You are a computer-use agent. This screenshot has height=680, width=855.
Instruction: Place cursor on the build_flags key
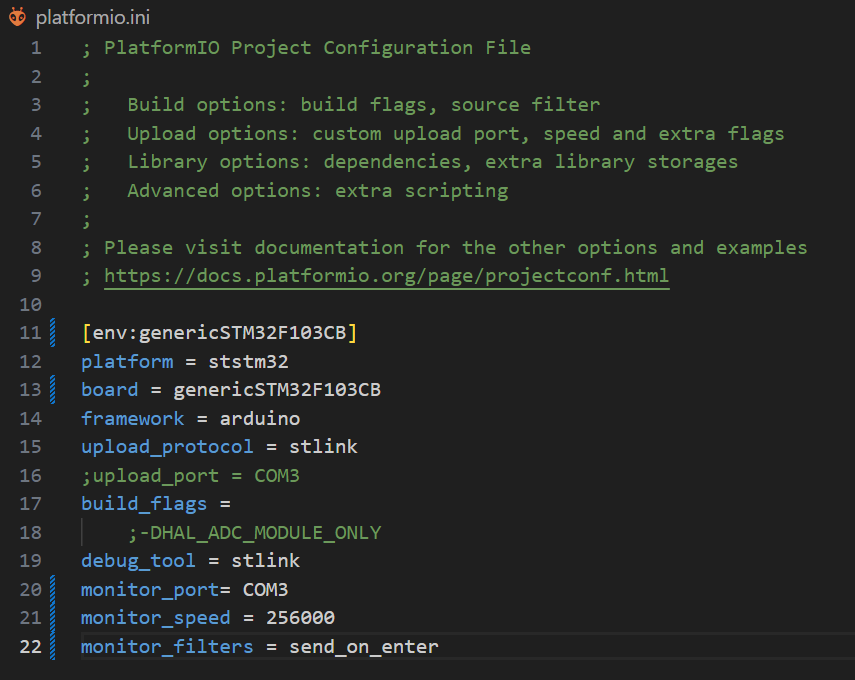(x=144, y=504)
